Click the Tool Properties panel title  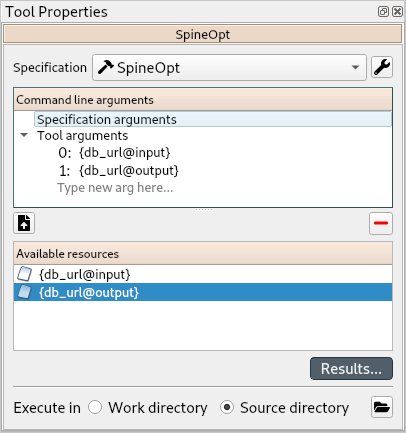coord(57,12)
